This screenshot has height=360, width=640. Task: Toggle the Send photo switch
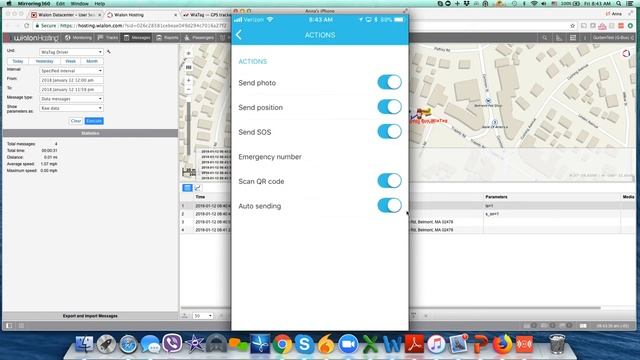tap(389, 82)
